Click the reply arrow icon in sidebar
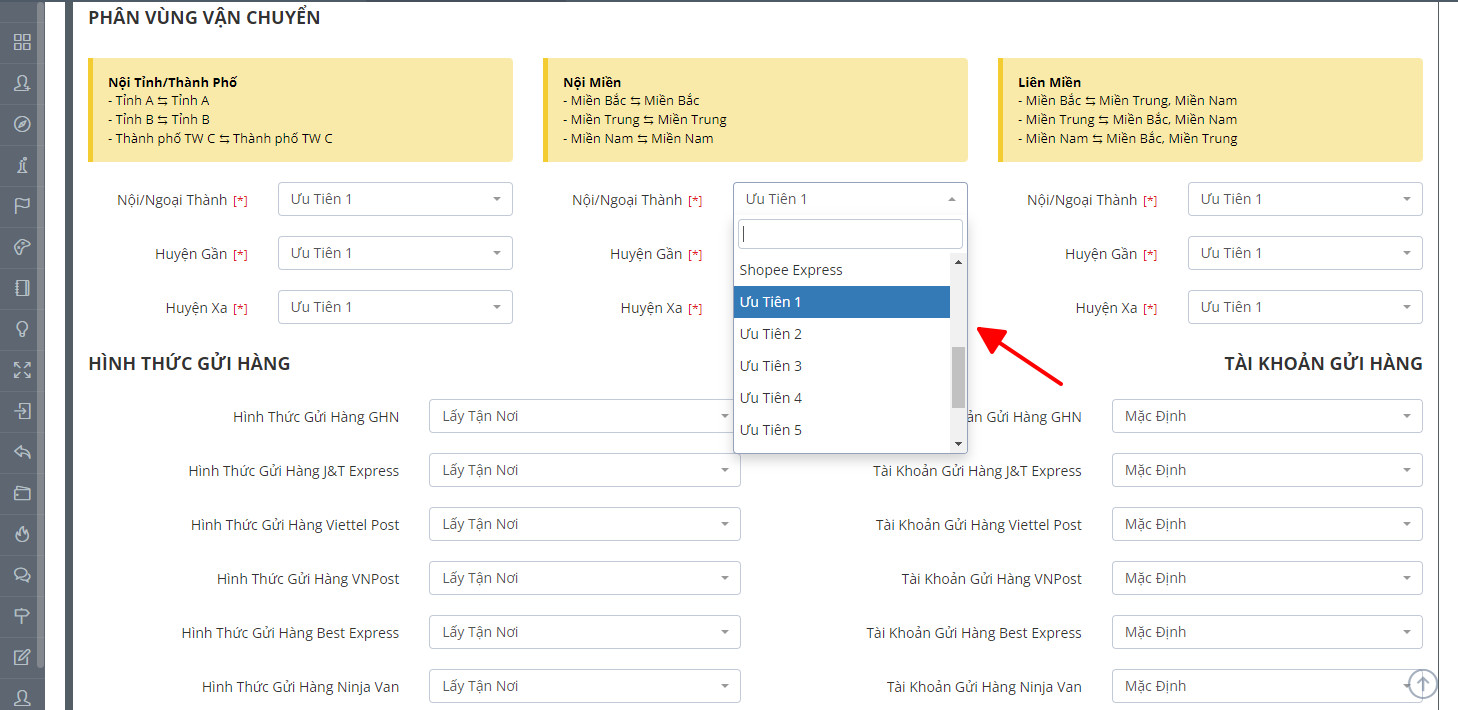Image resolution: width=1458 pixels, height=710 pixels. (x=22, y=452)
